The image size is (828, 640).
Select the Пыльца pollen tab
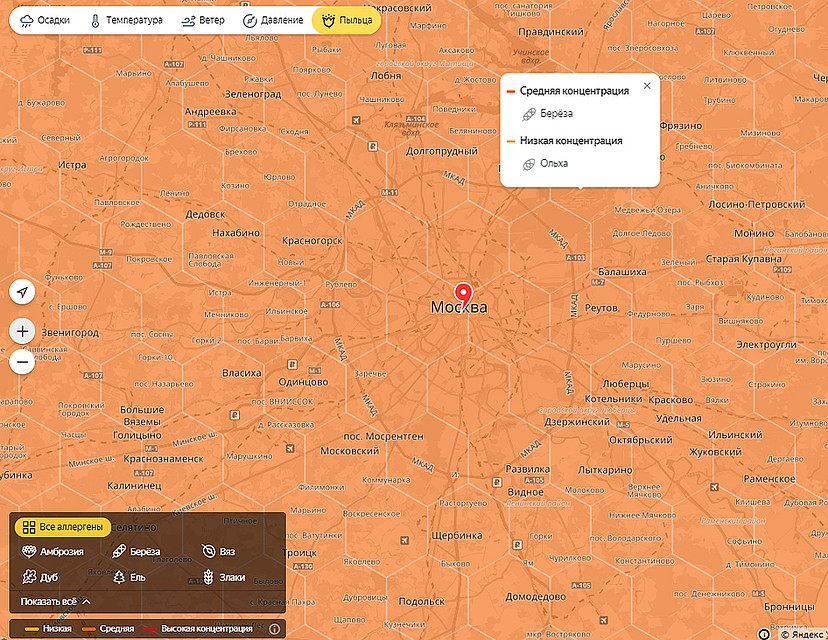pyautogui.click(x=346, y=21)
